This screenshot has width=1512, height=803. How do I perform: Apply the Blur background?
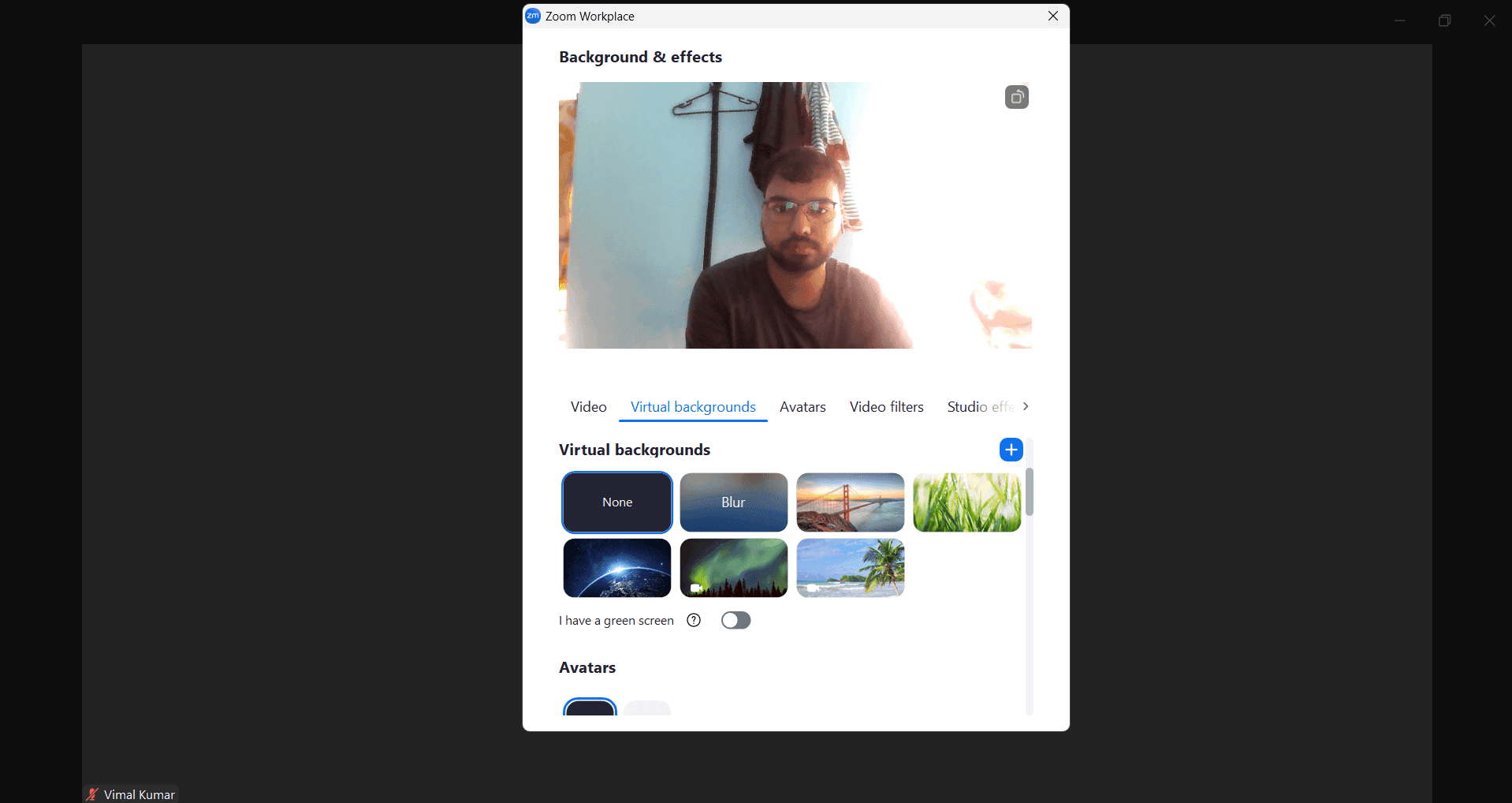point(733,502)
